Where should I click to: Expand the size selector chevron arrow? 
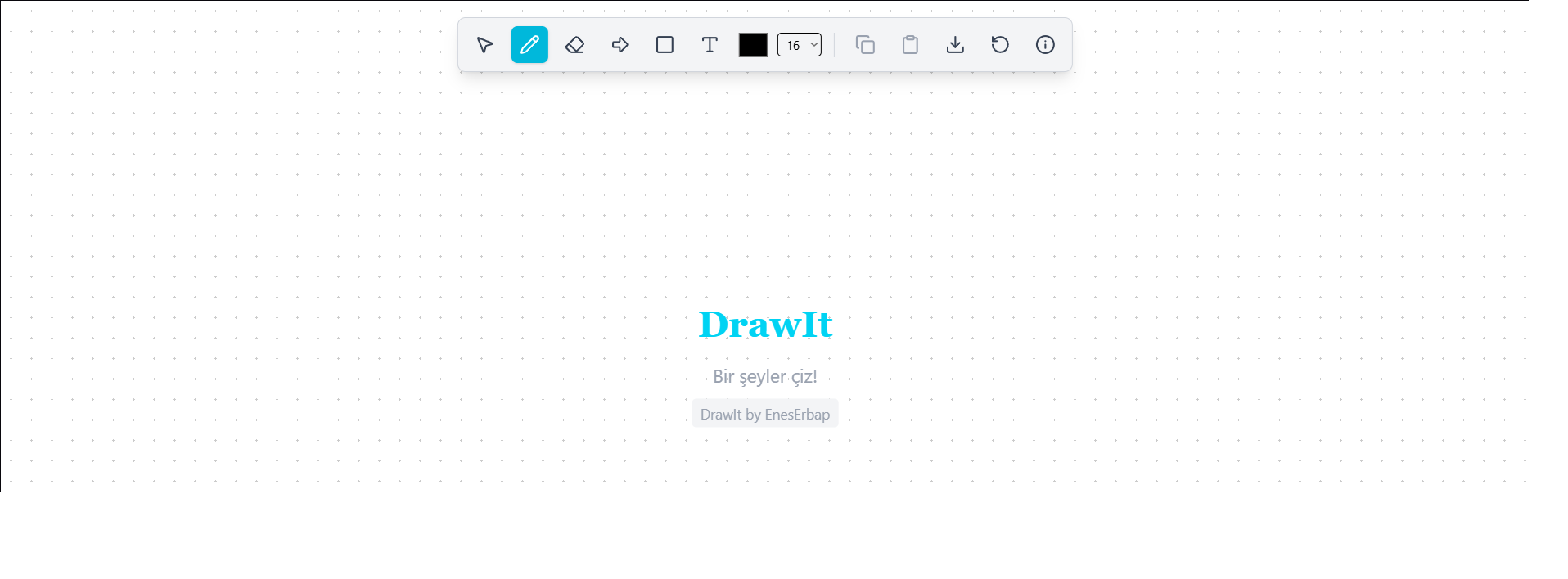tap(813, 45)
